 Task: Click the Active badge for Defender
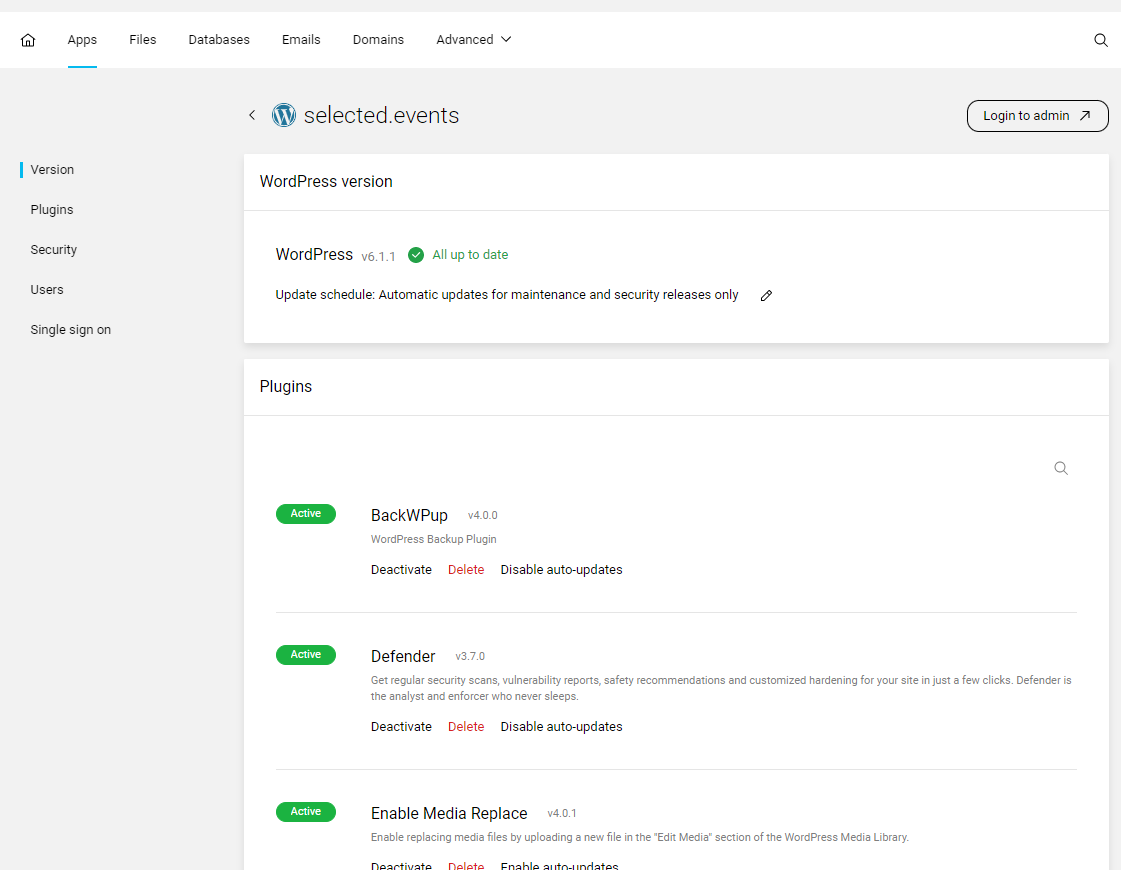pos(306,655)
